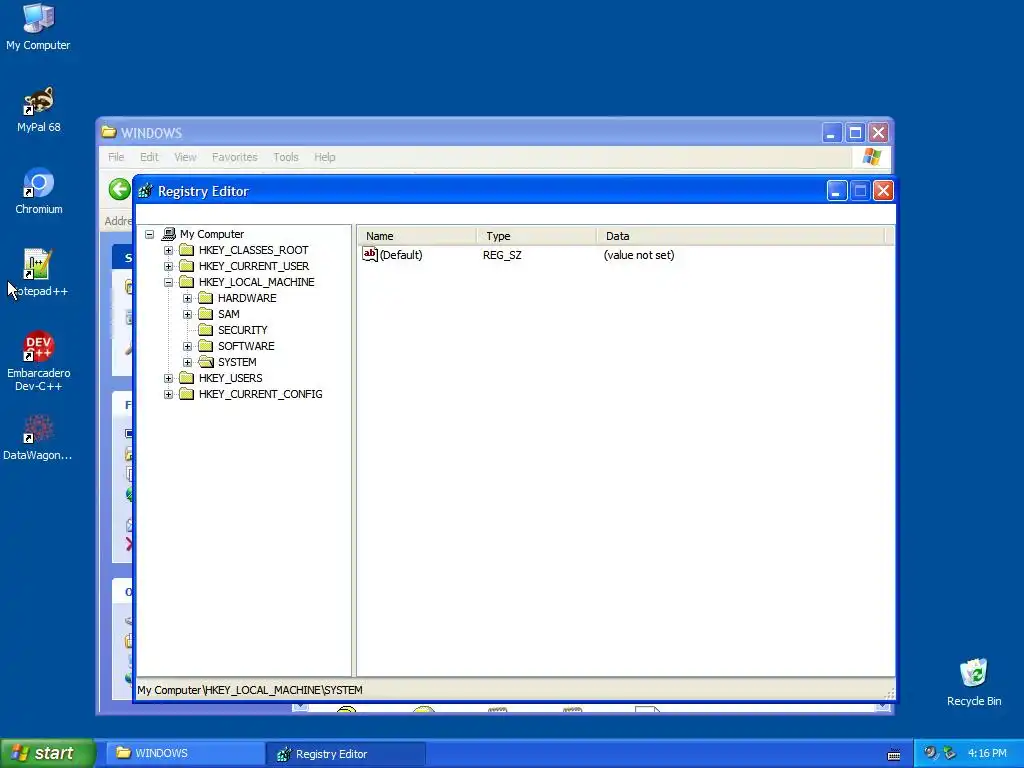Open Favorites menu in WINDOWS explorer
The width and height of the screenshot is (1024, 768).
(x=234, y=157)
